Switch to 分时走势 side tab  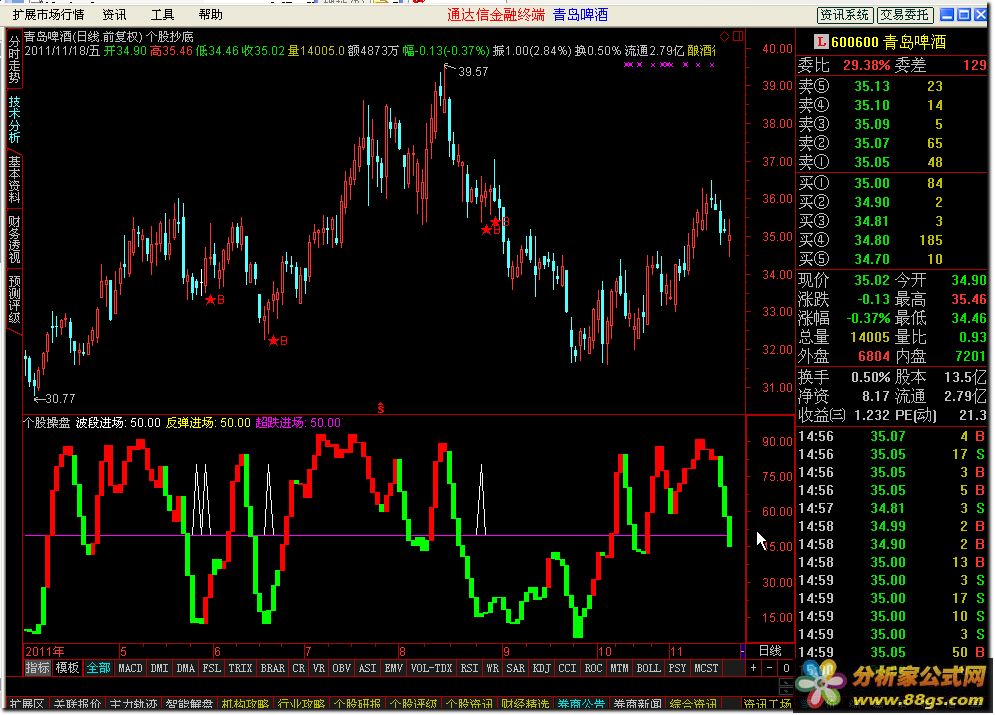click(14, 60)
